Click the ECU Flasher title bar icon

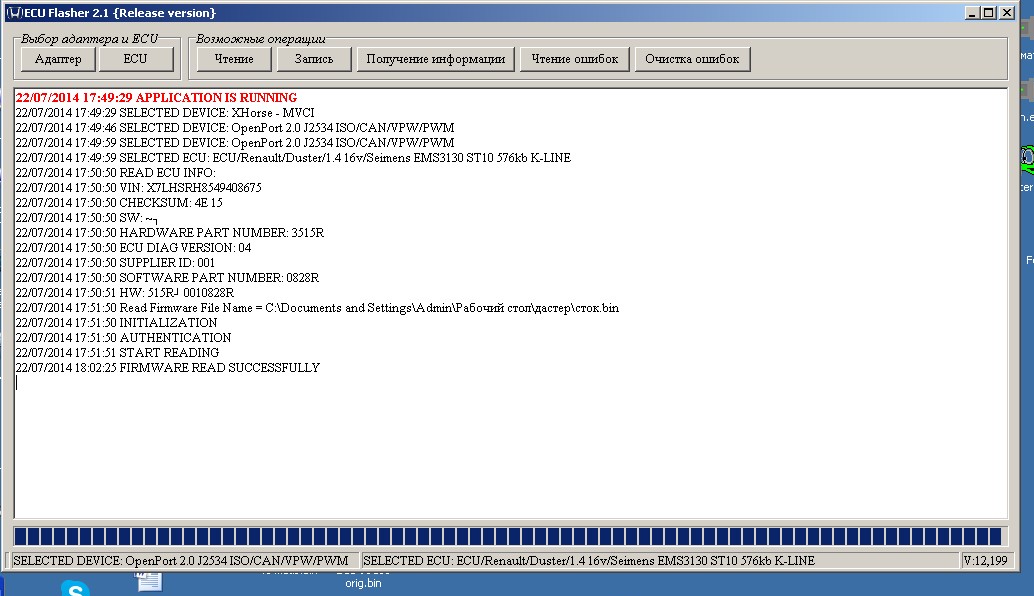point(15,13)
